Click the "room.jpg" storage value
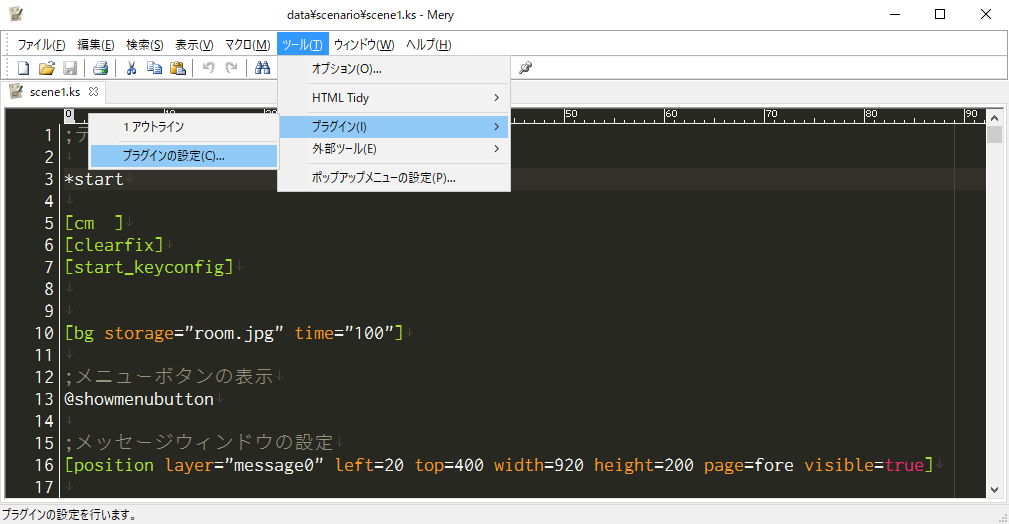 pyautogui.click(x=234, y=333)
